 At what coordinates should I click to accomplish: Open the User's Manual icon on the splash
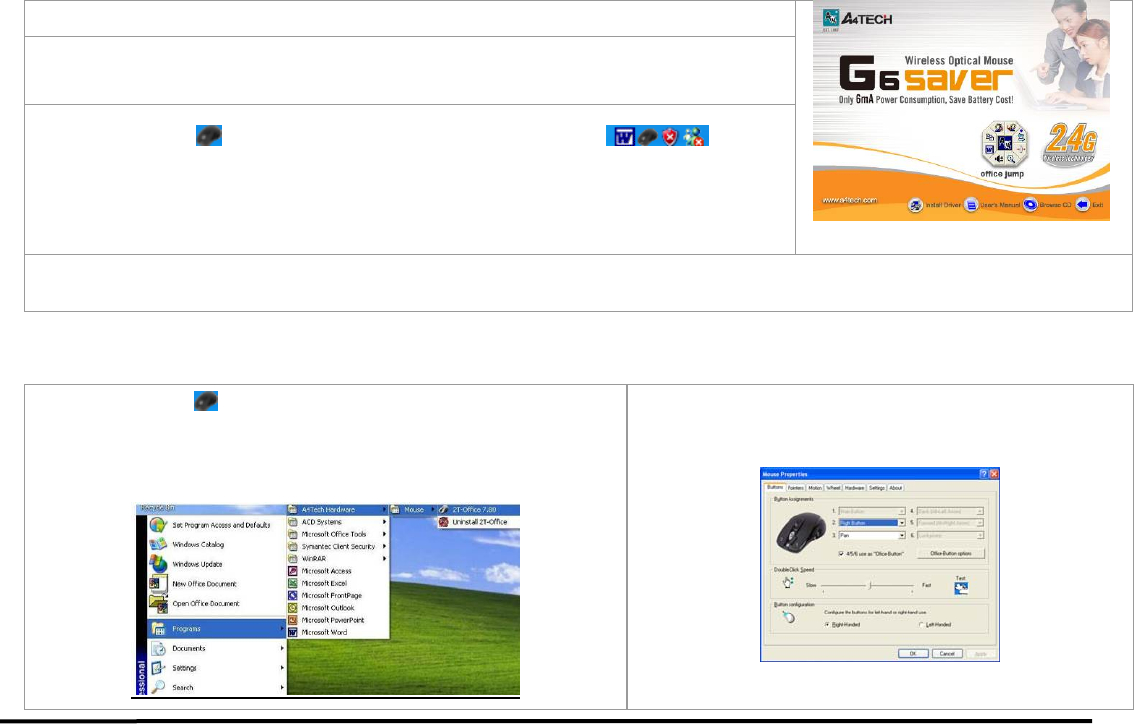pyautogui.click(x=971, y=205)
